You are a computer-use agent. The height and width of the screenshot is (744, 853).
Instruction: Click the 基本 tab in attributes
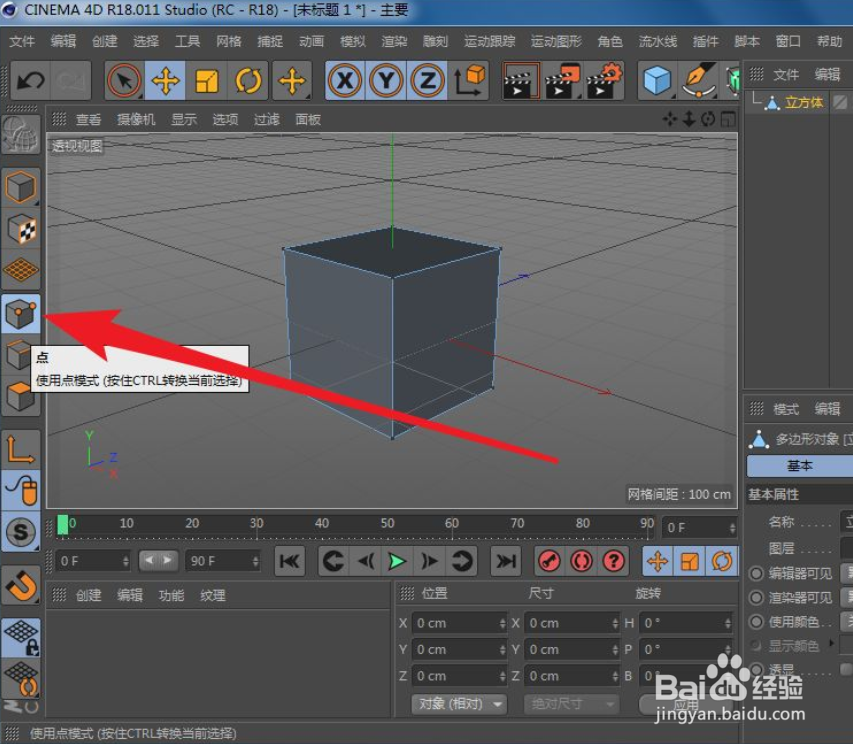click(800, 466)
